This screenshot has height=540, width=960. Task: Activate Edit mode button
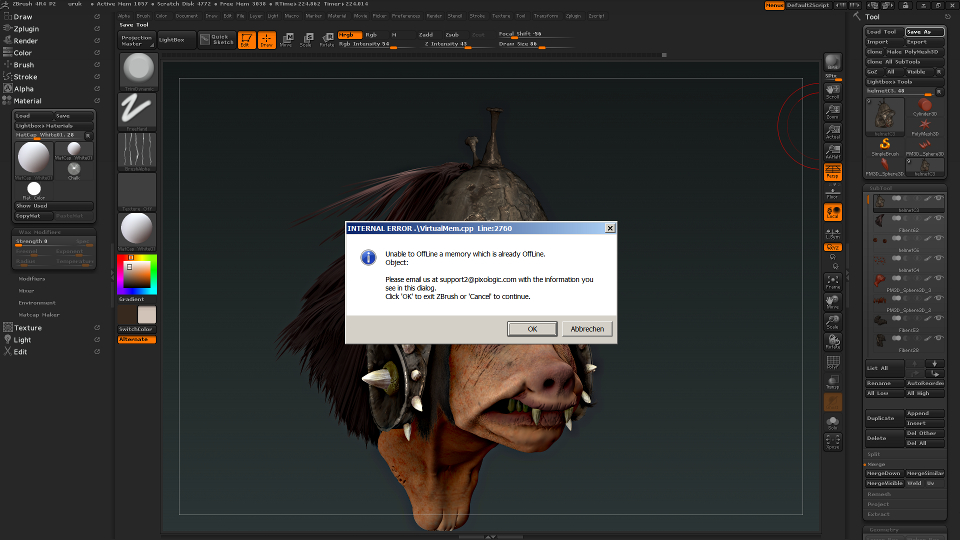247,40
